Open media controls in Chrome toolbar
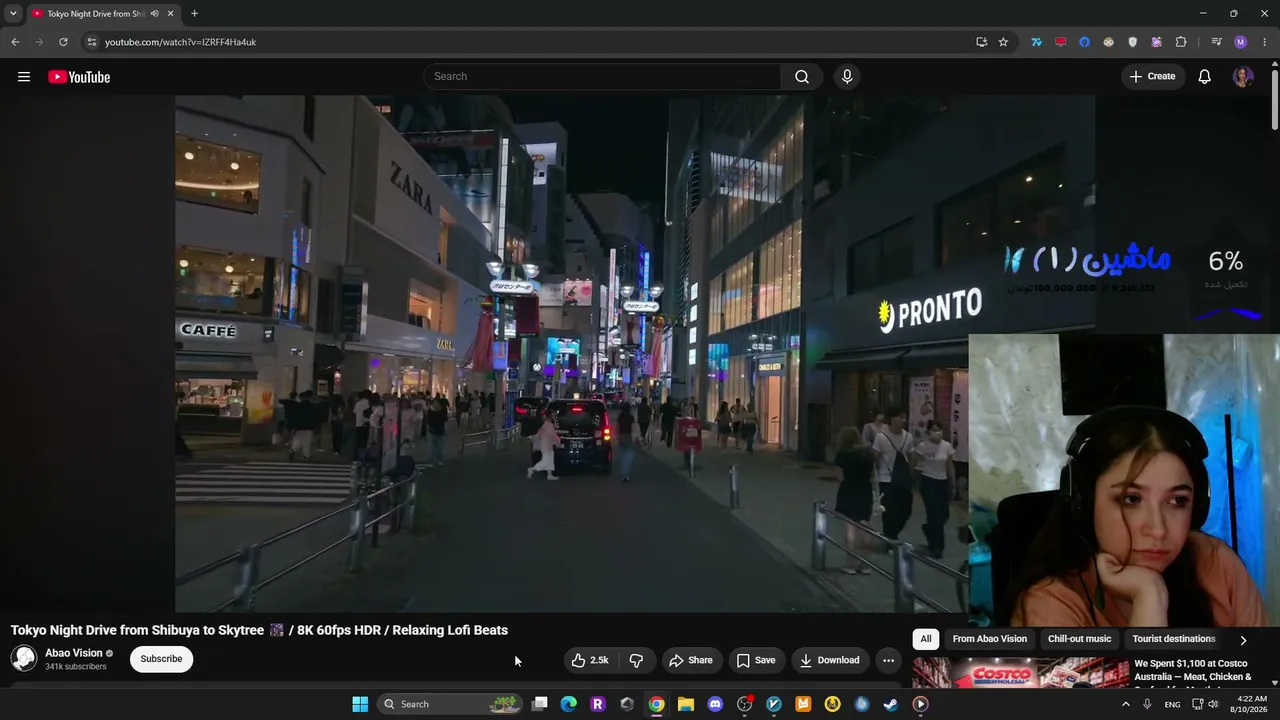This screenshot has height=720, width=1280. click(x=1216, y=42)
